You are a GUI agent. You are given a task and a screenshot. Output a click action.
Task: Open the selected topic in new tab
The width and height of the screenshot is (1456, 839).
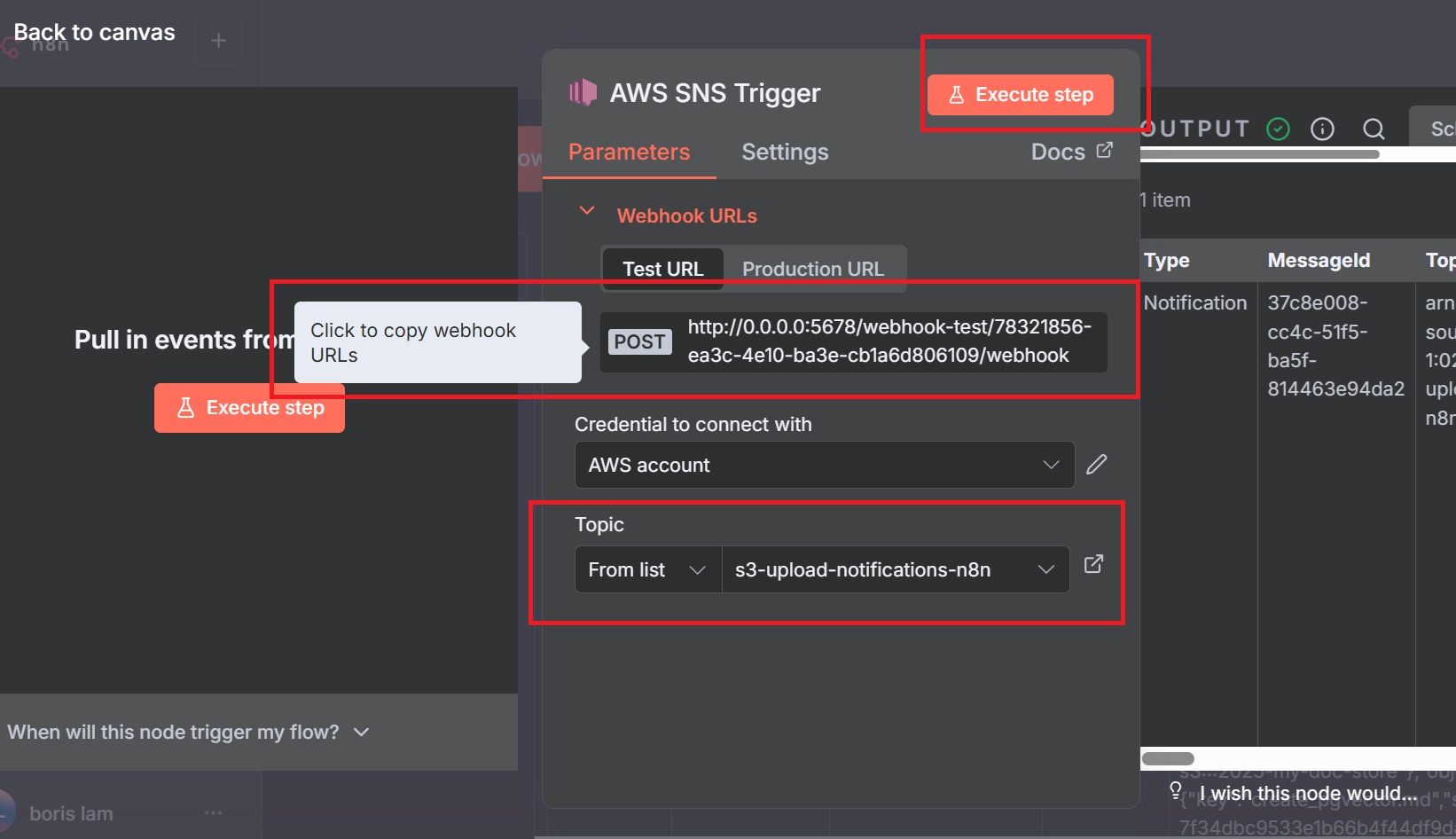pos(1094,564)
